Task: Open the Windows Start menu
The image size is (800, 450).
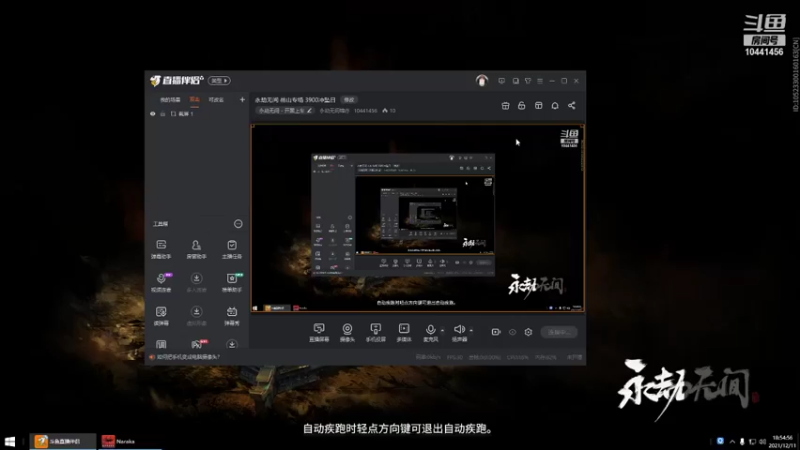Action: pyautogui.click(x=10, y=441)
